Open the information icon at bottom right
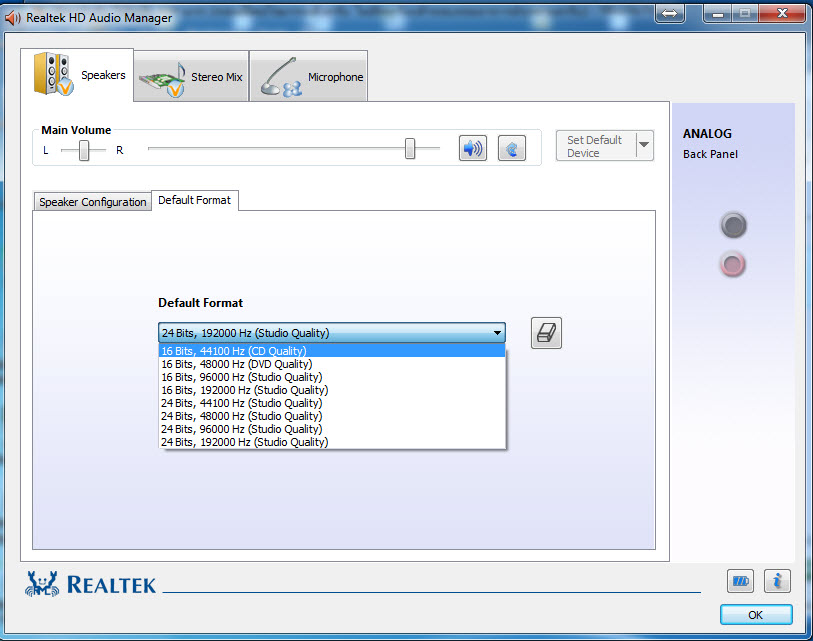The width and height of the screenshot is (813, 641). 777,581
